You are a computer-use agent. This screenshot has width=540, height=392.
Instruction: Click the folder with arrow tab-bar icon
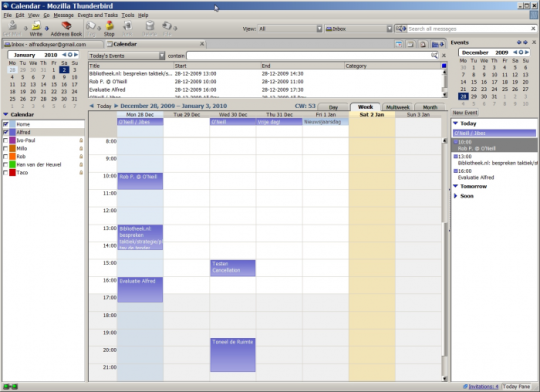pos(438,44)
